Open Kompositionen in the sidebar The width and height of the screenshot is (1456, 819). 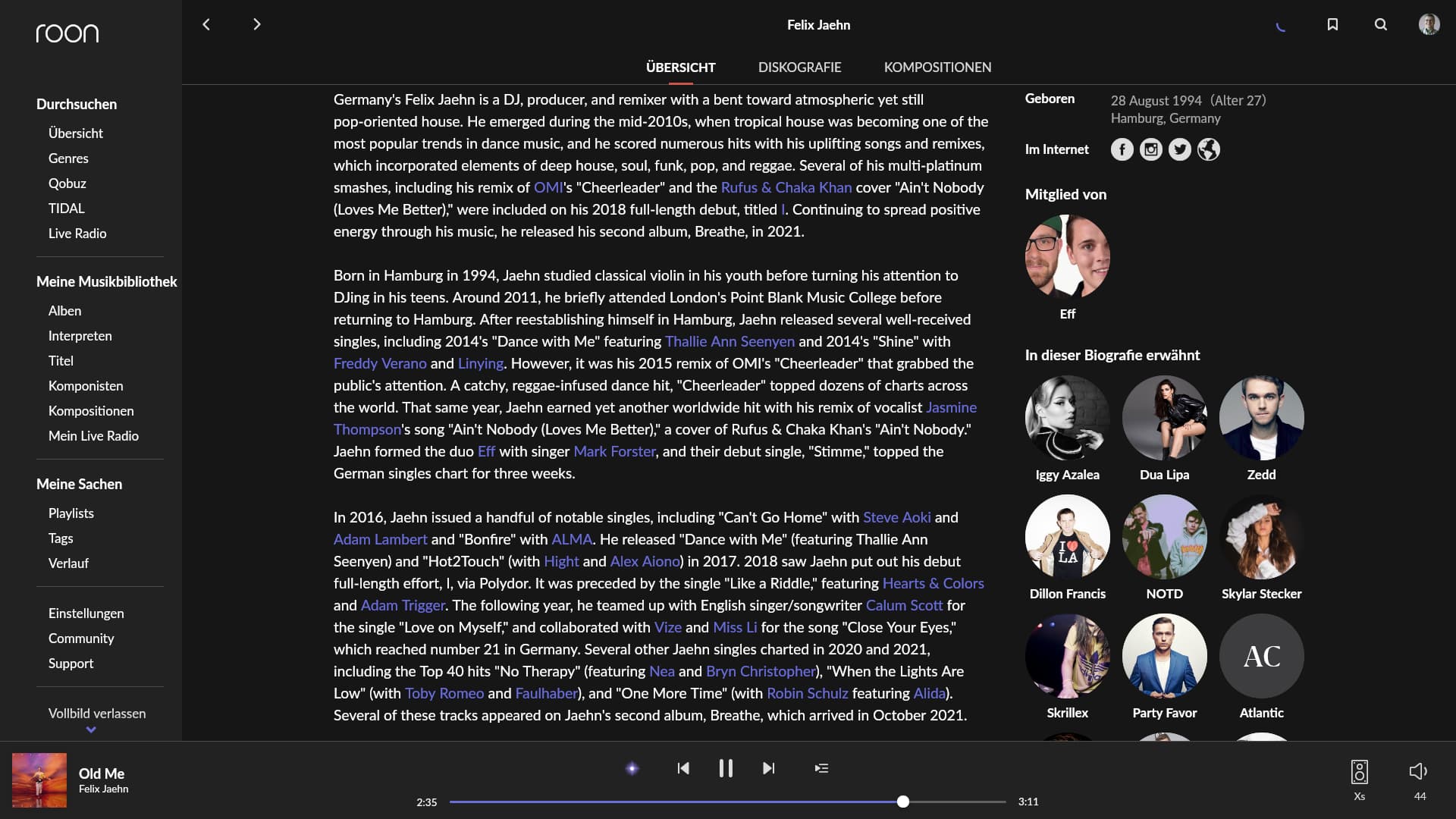point(91,411)
